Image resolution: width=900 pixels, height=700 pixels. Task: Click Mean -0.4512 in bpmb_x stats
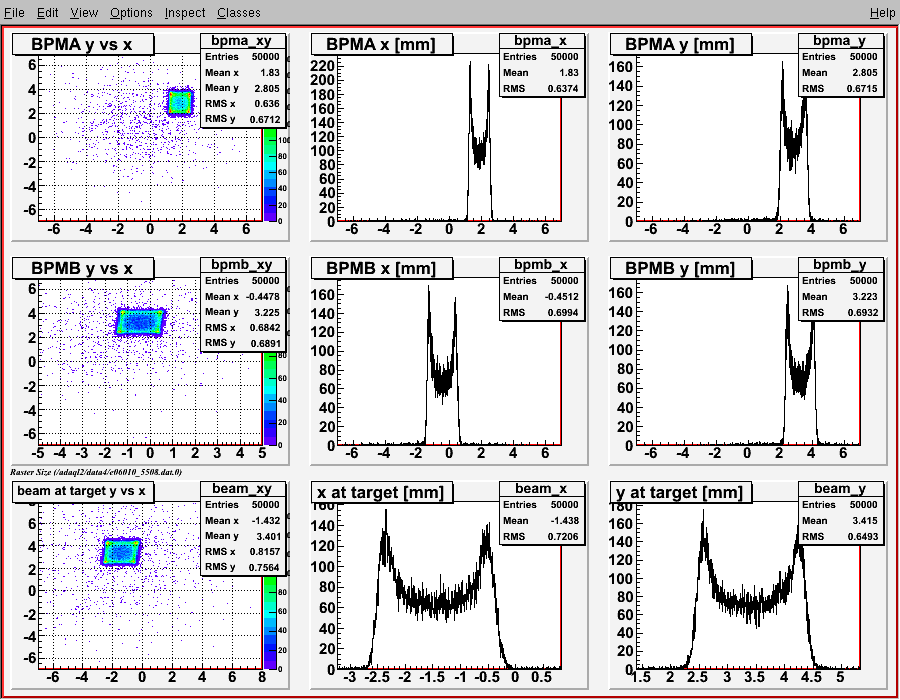coord(541,297)
